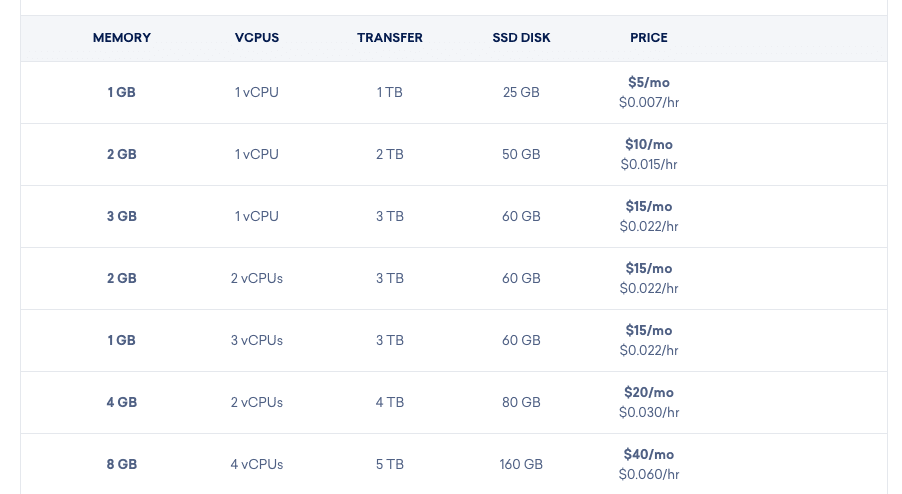This screenshot has width=902, height=494.
Task: Click the VCPUS column header
Action: point(257,38)
